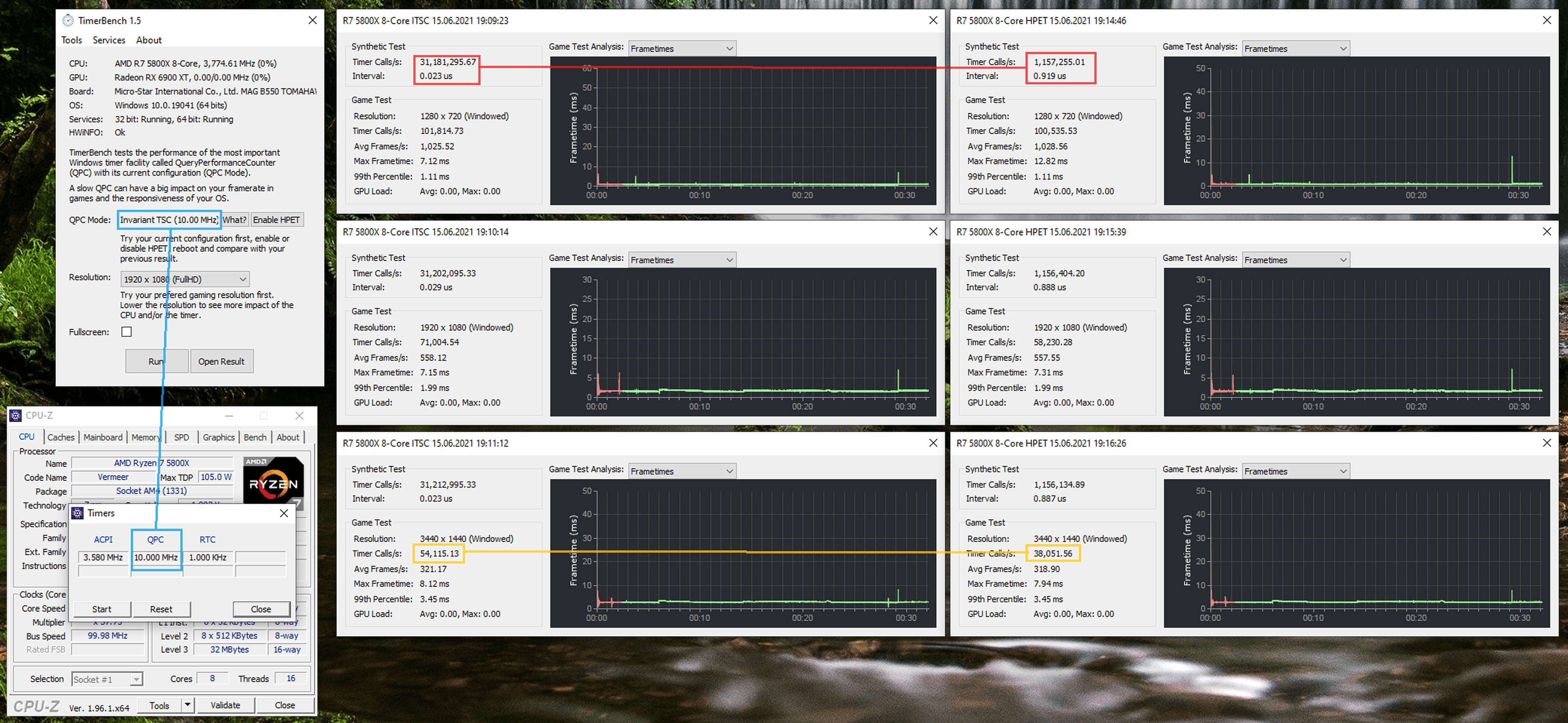
Task: Switch to the Caches tab in CPU-Z
Action: [61, 437]
